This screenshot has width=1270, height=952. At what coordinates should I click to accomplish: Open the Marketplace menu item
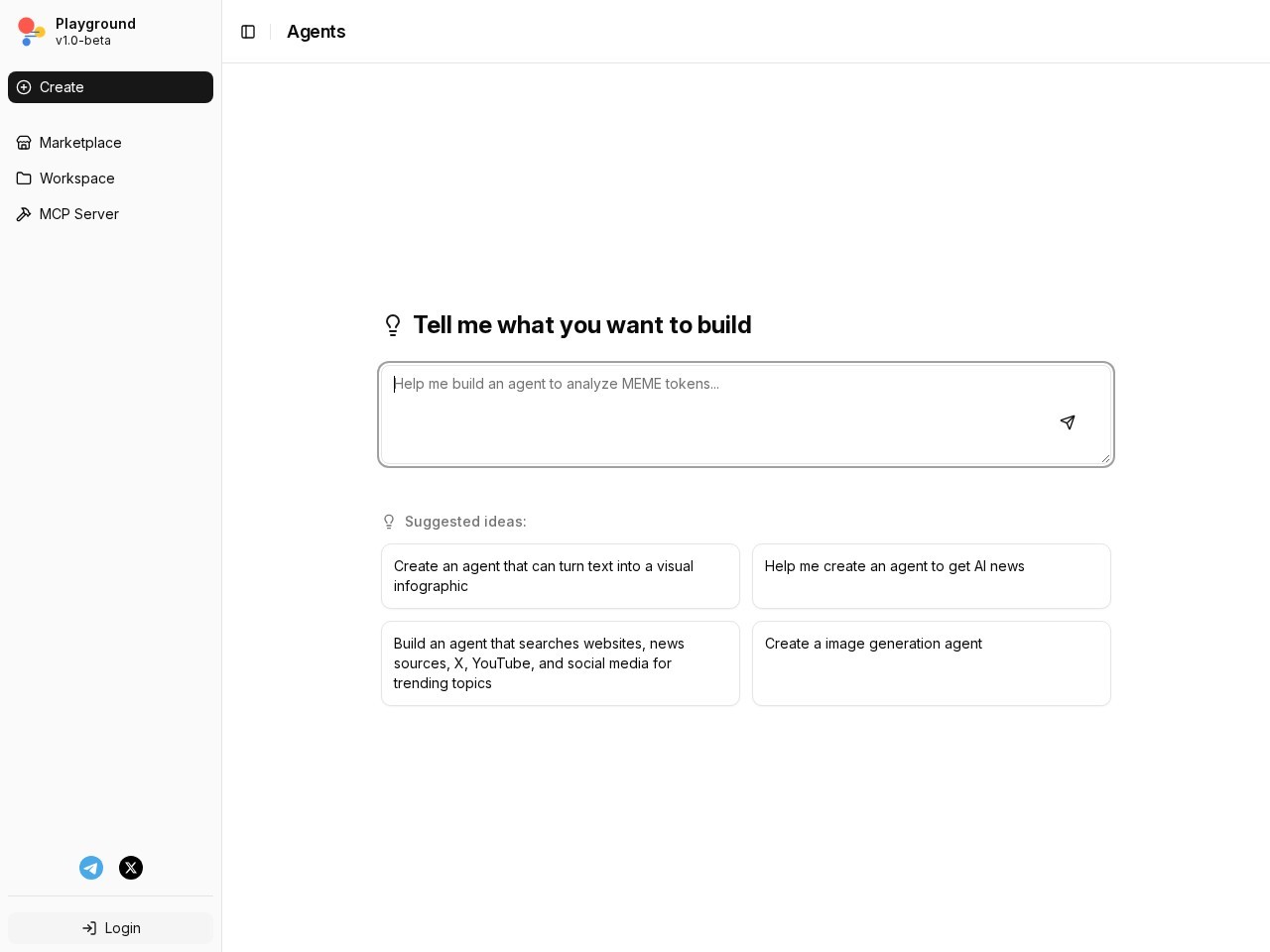tap(110, 143)
